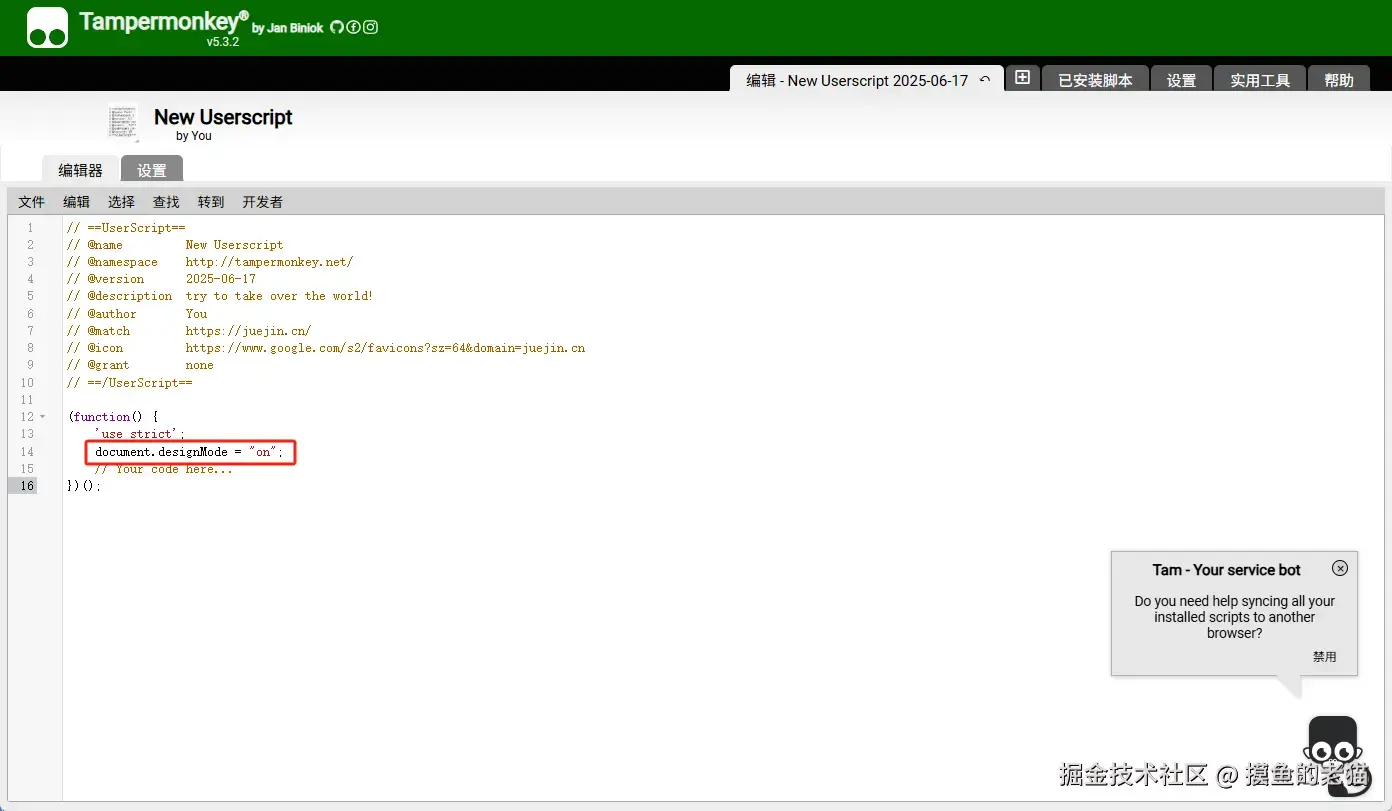Click line number 16 in the gutter
1392x811 pixels.
point(28,486)
